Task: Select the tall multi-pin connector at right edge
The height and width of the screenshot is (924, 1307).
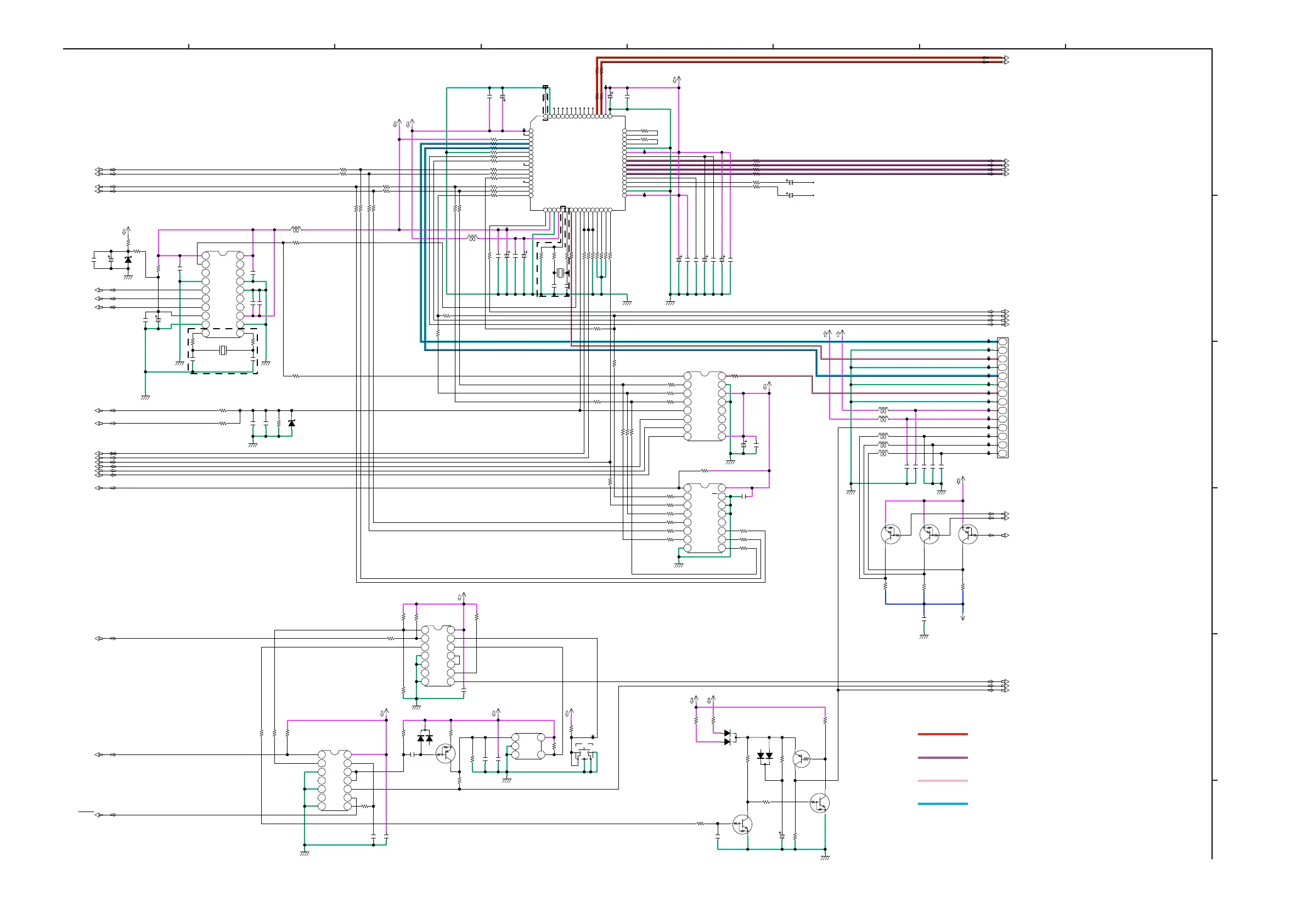Action: coord(1002,397)
